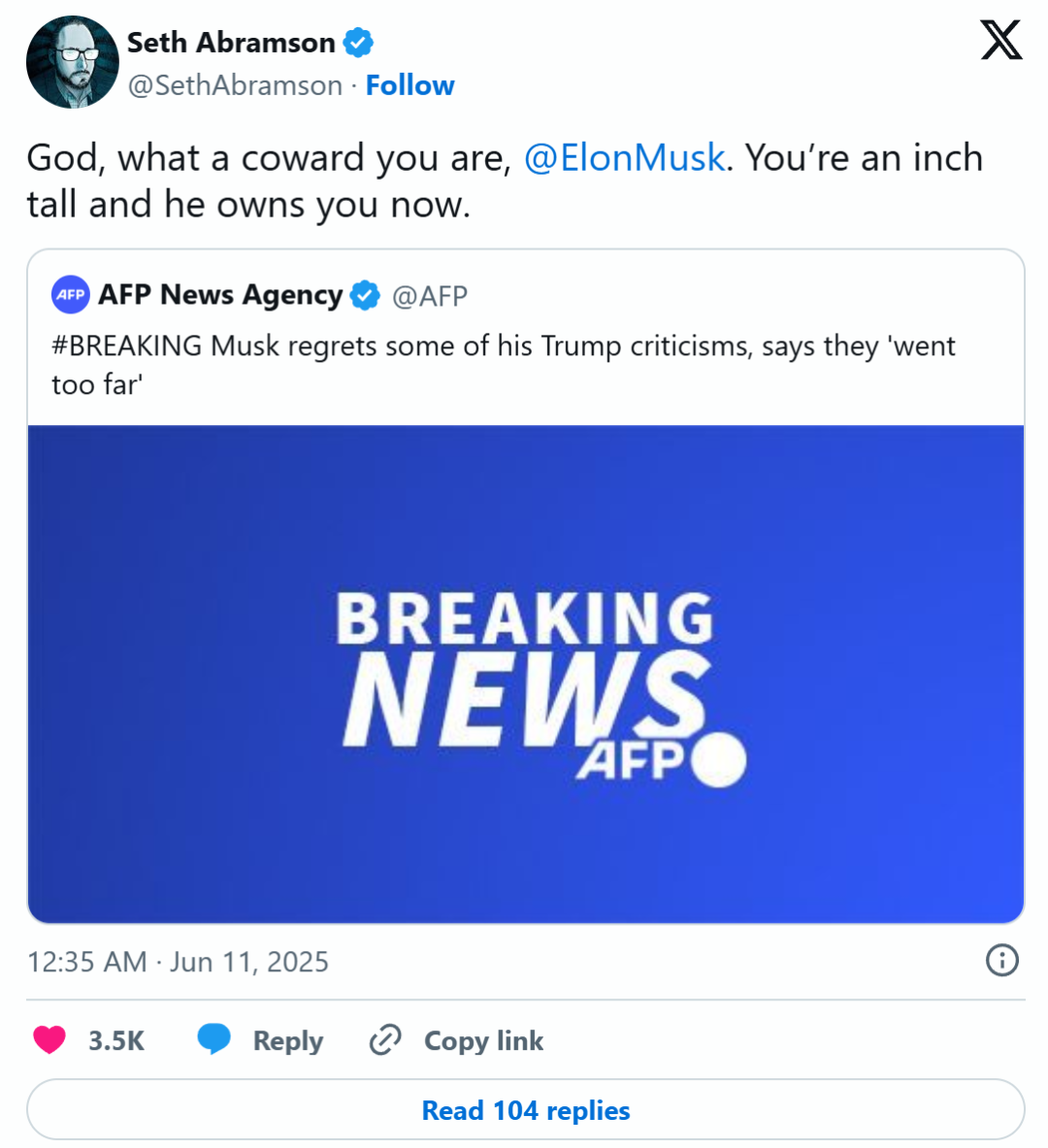The image size is (1048, 1148).
Task: Click the chain link copy icon
Action: click(x=385, y=1039)
